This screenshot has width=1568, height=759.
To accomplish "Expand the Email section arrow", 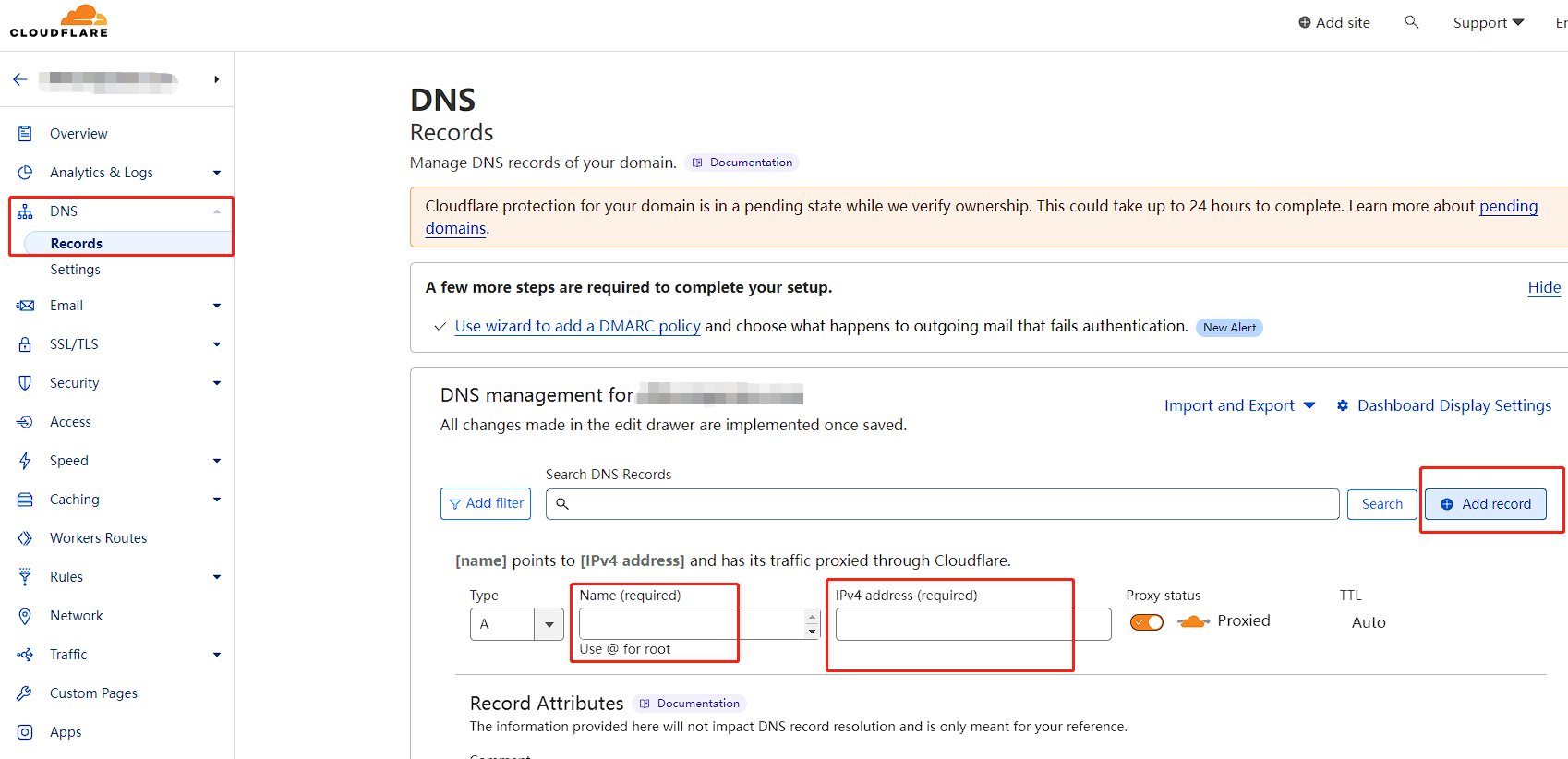I will pyautogui.click(x=217, y=306).
